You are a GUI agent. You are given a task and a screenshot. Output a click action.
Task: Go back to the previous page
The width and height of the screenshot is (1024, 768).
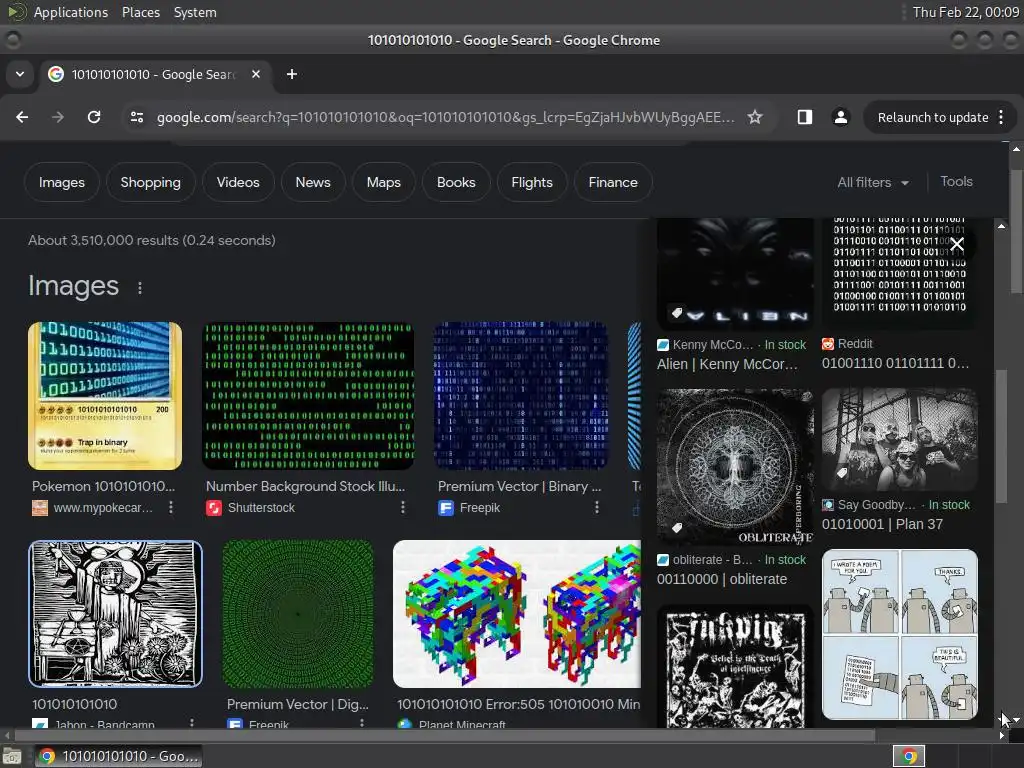click(22, 117)
